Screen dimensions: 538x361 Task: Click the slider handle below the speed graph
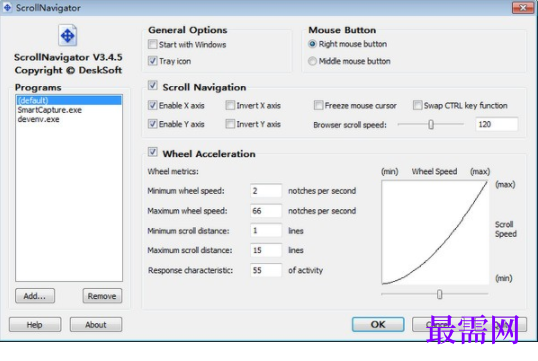coord(440,294)
